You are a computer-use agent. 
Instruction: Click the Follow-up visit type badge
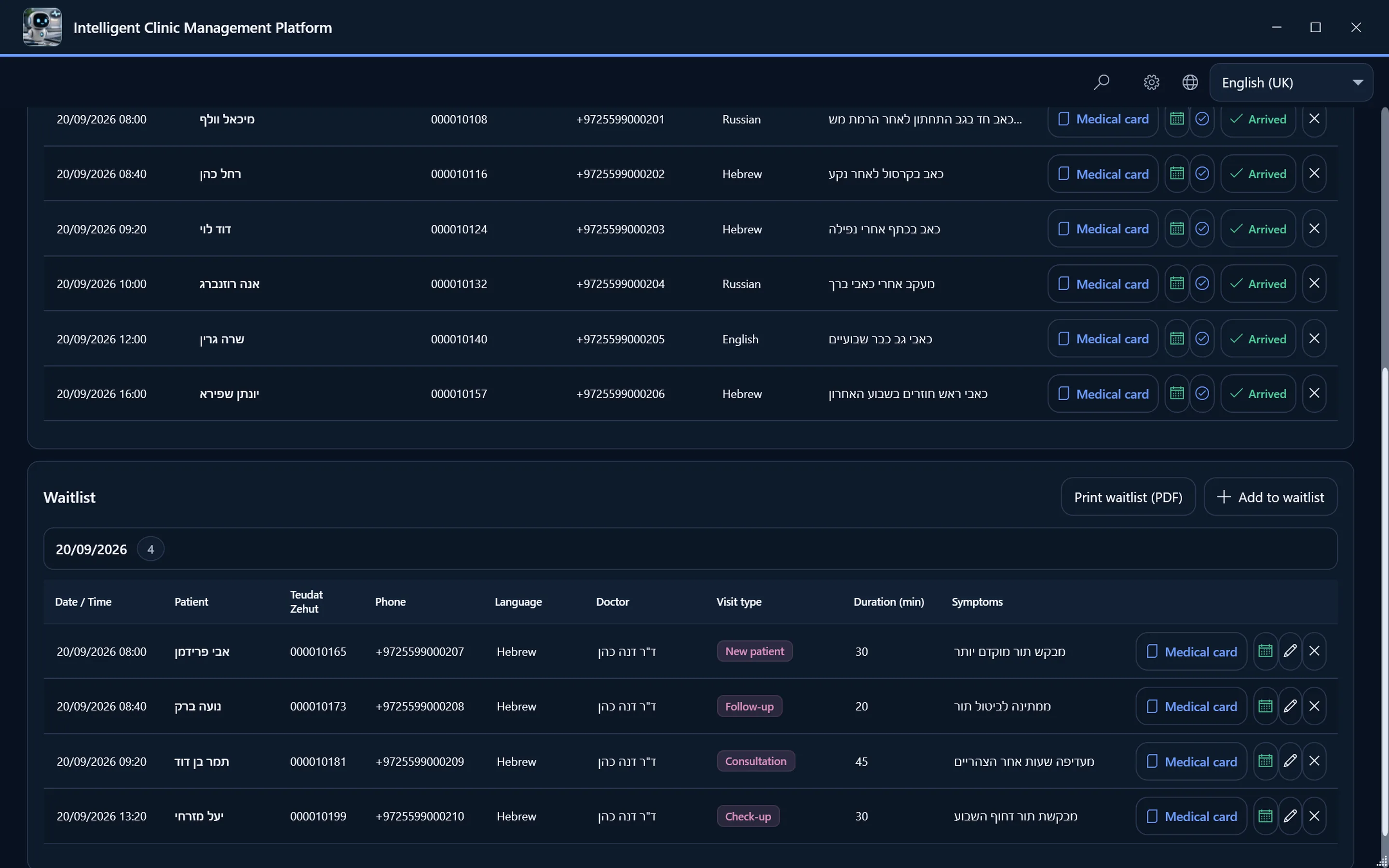(x=749, y=706)
